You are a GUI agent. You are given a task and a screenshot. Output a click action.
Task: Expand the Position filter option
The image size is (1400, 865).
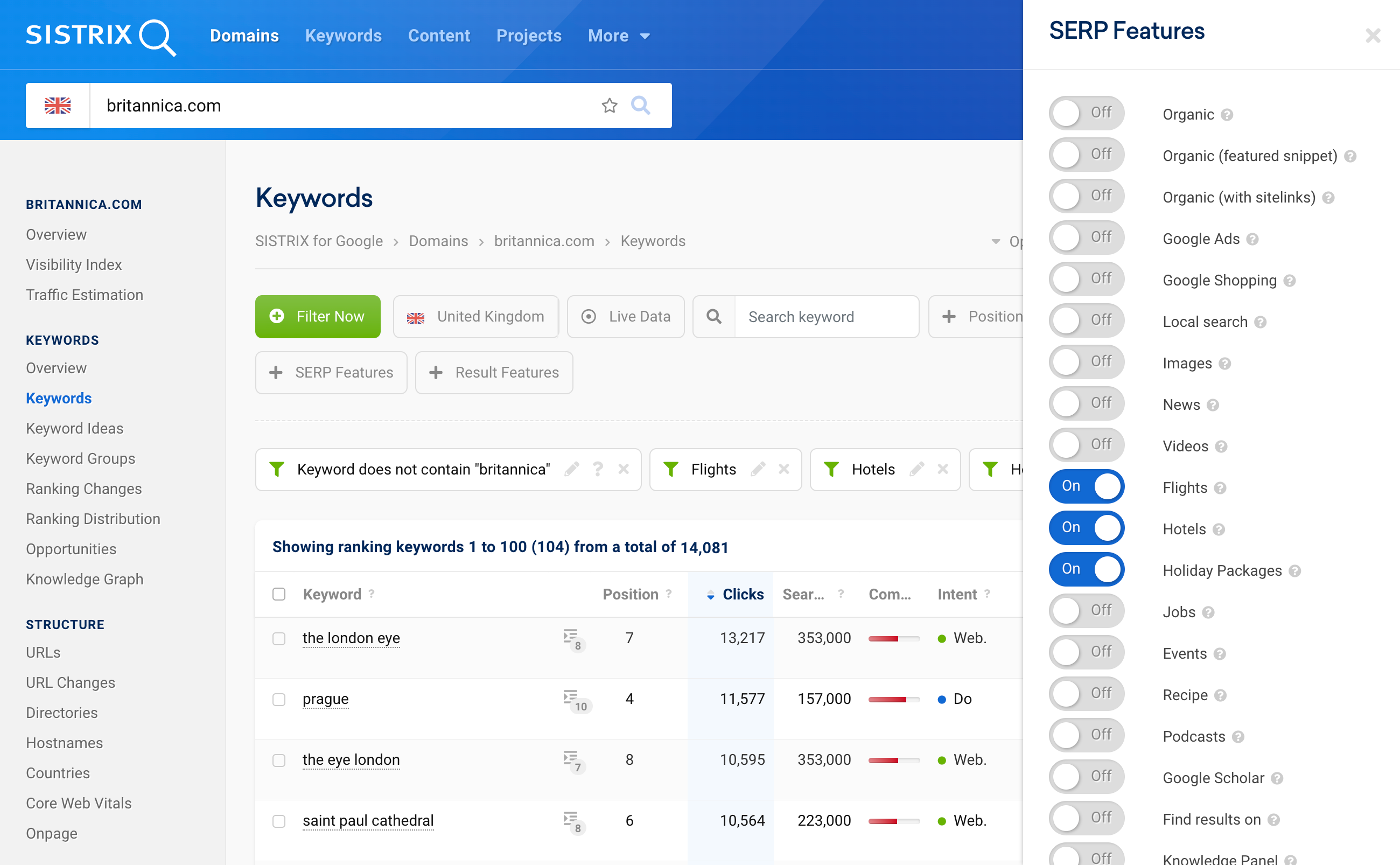[976, 316]
